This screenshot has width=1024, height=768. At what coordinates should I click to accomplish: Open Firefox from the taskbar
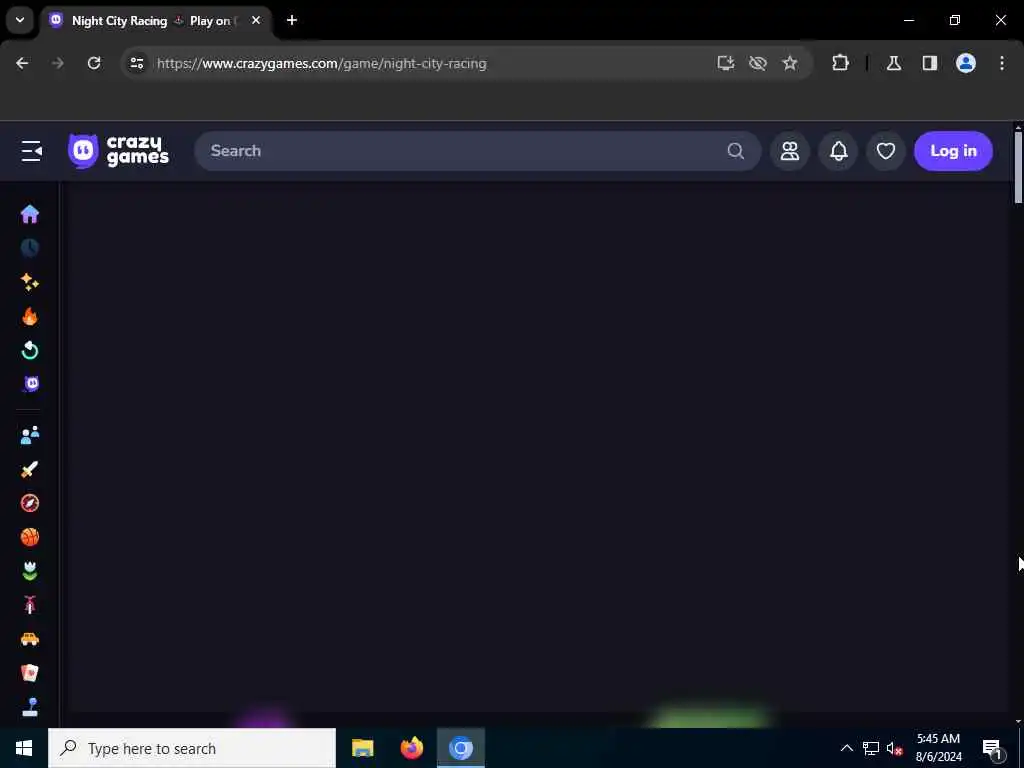(x=411, y=748)
